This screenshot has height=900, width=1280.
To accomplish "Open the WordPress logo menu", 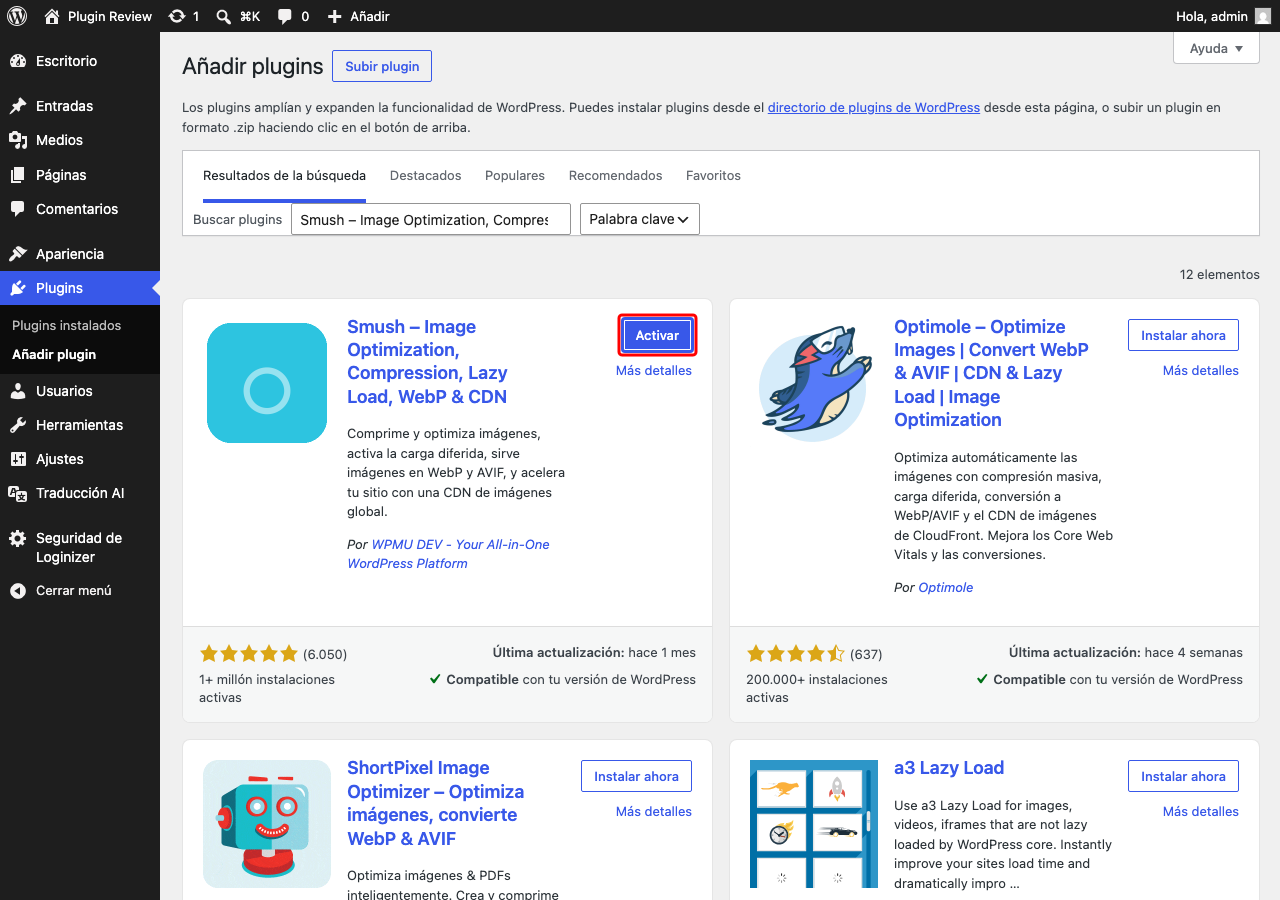I will (17, 16).
